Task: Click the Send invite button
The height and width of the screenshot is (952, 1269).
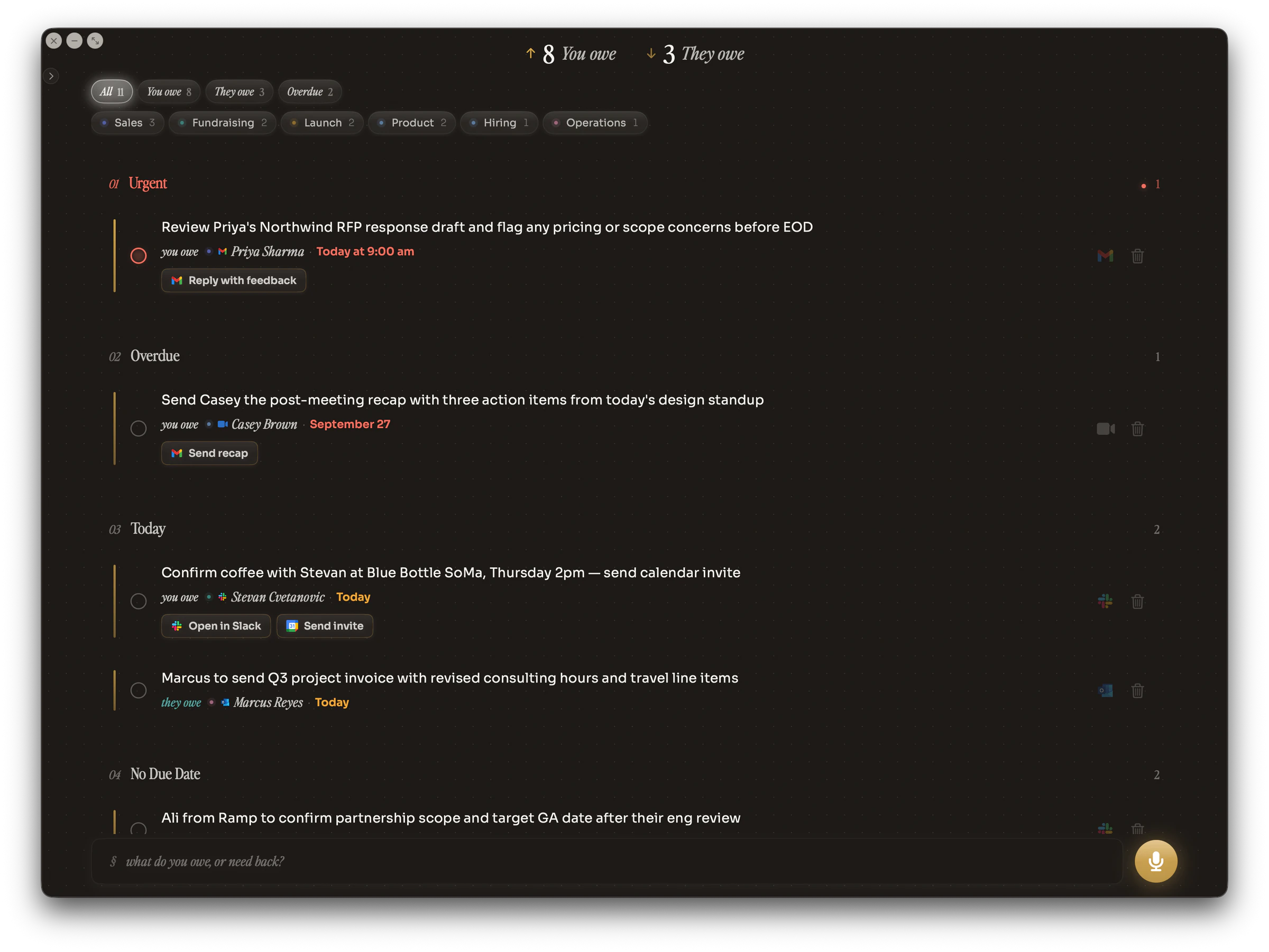Action: 325,626
